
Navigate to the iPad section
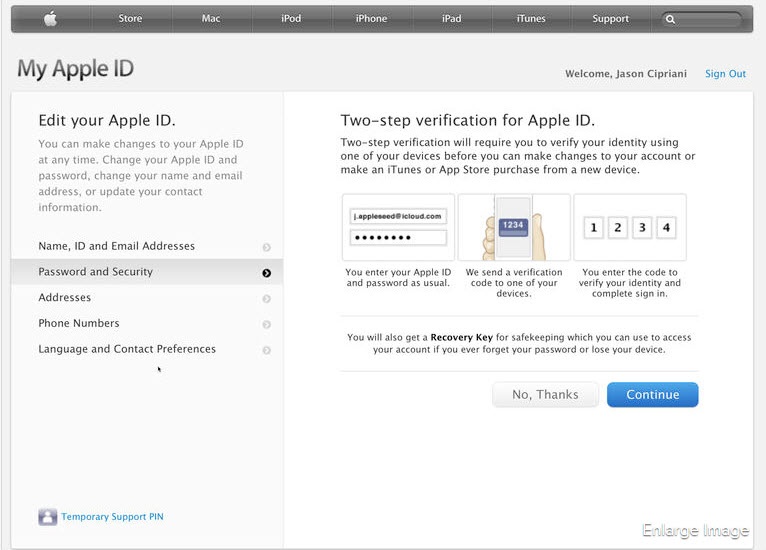(x=451, y=19)
